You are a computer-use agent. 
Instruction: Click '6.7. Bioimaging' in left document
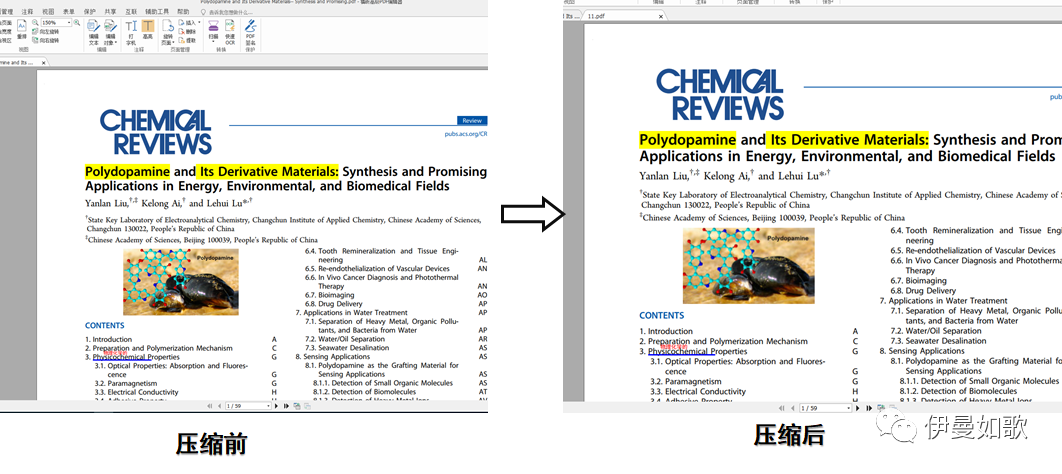pos(329,295)
